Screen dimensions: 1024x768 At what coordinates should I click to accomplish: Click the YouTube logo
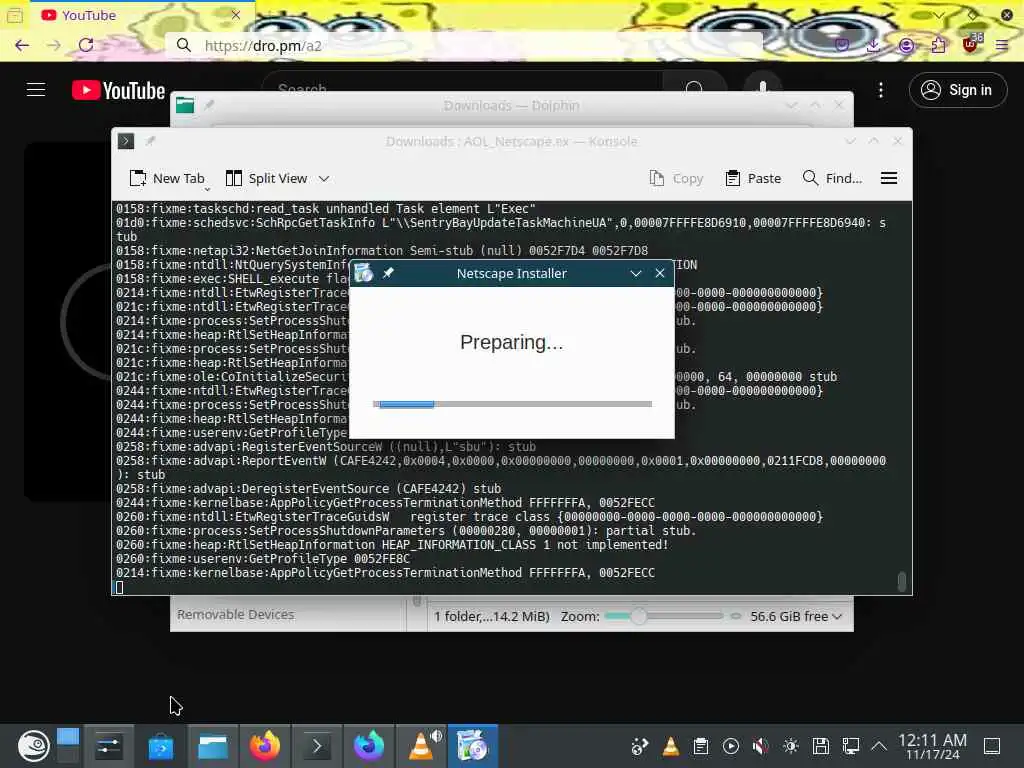point(118,90)
